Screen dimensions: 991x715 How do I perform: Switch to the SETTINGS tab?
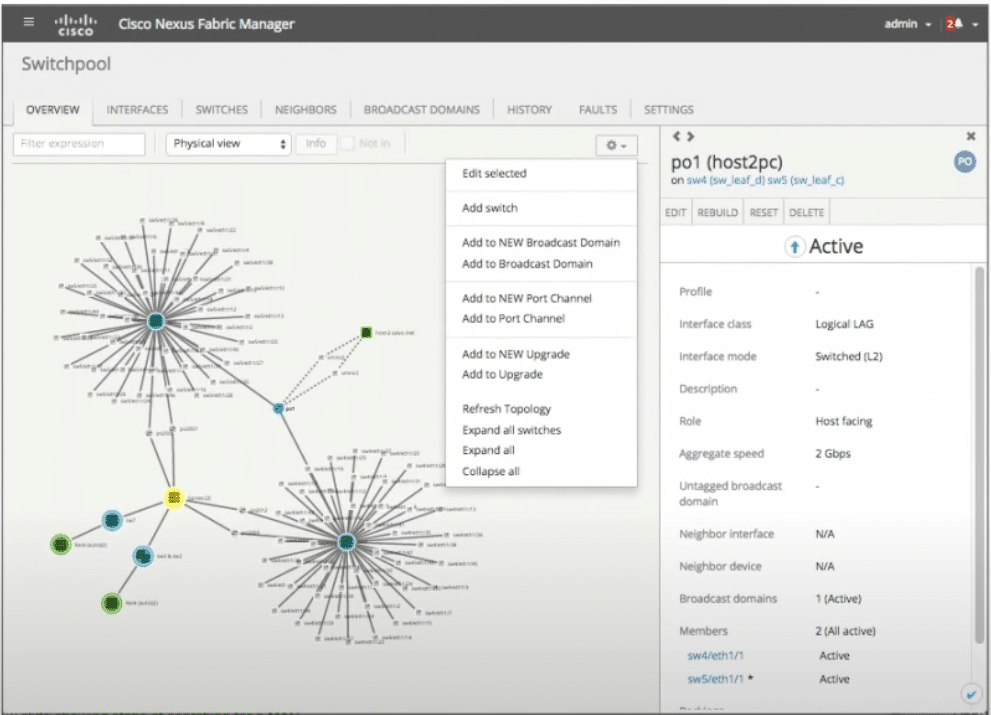click(x=668, y=110)
